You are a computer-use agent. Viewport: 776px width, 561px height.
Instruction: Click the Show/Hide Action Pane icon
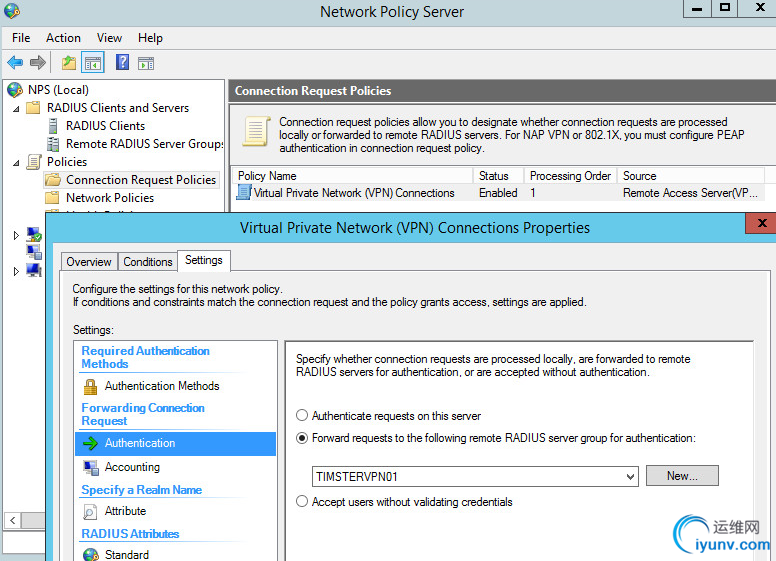[x=146, y=63]
